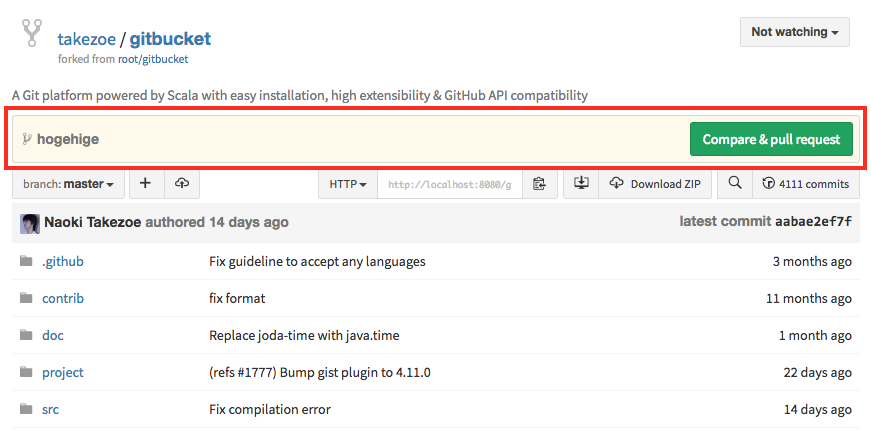
Task: Click the plus new file icon
Action: pos(146,183)
